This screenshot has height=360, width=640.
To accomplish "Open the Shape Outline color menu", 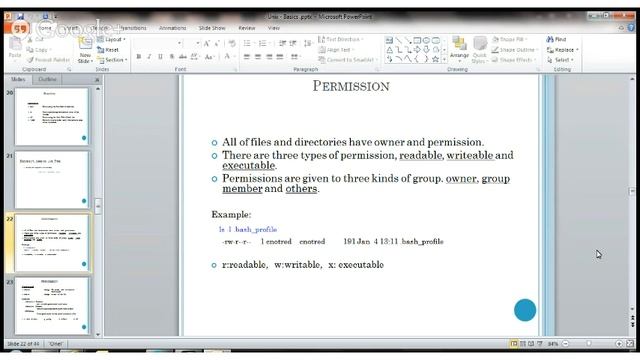I will point(515,50).
